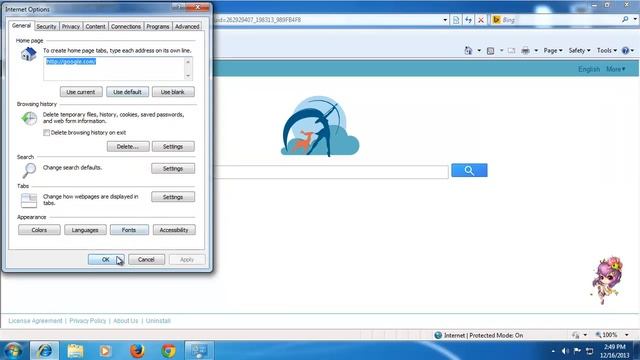Click the Uninstall link
Screen dimensions: 640x360
point(158,321)
